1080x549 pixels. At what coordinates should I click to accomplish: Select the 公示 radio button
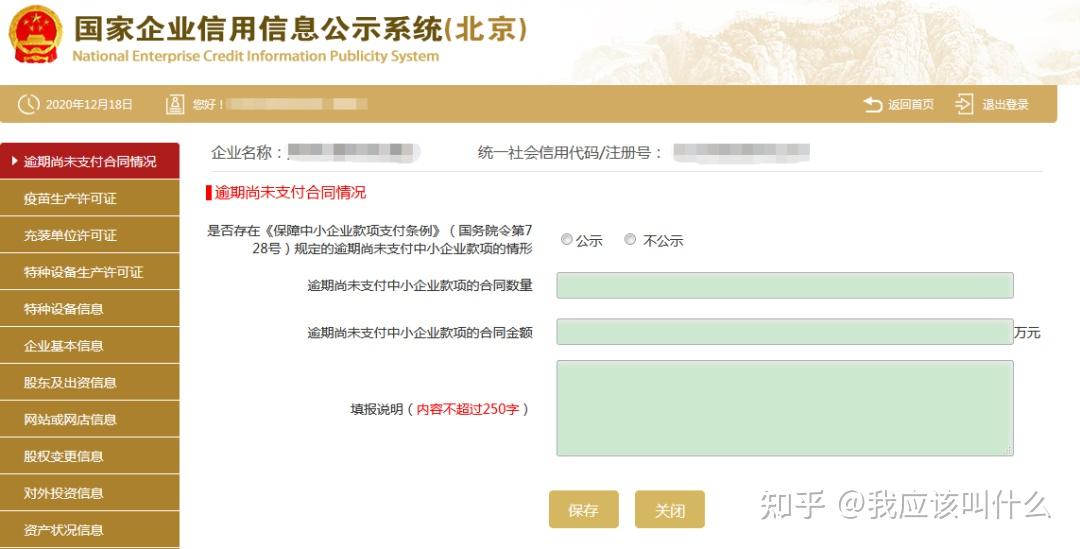(567, 240)
